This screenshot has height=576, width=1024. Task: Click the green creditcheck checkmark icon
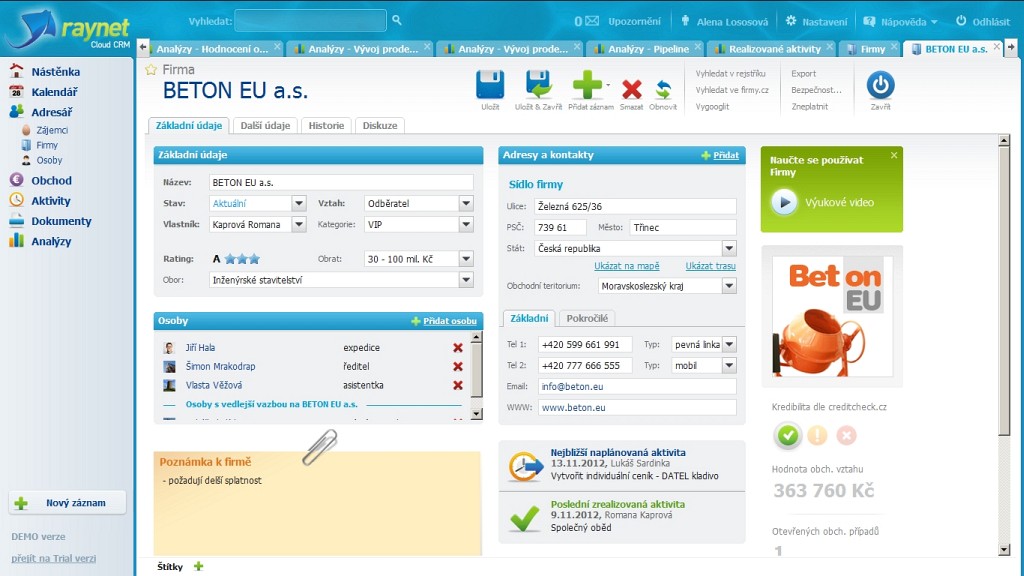[788, 435]
